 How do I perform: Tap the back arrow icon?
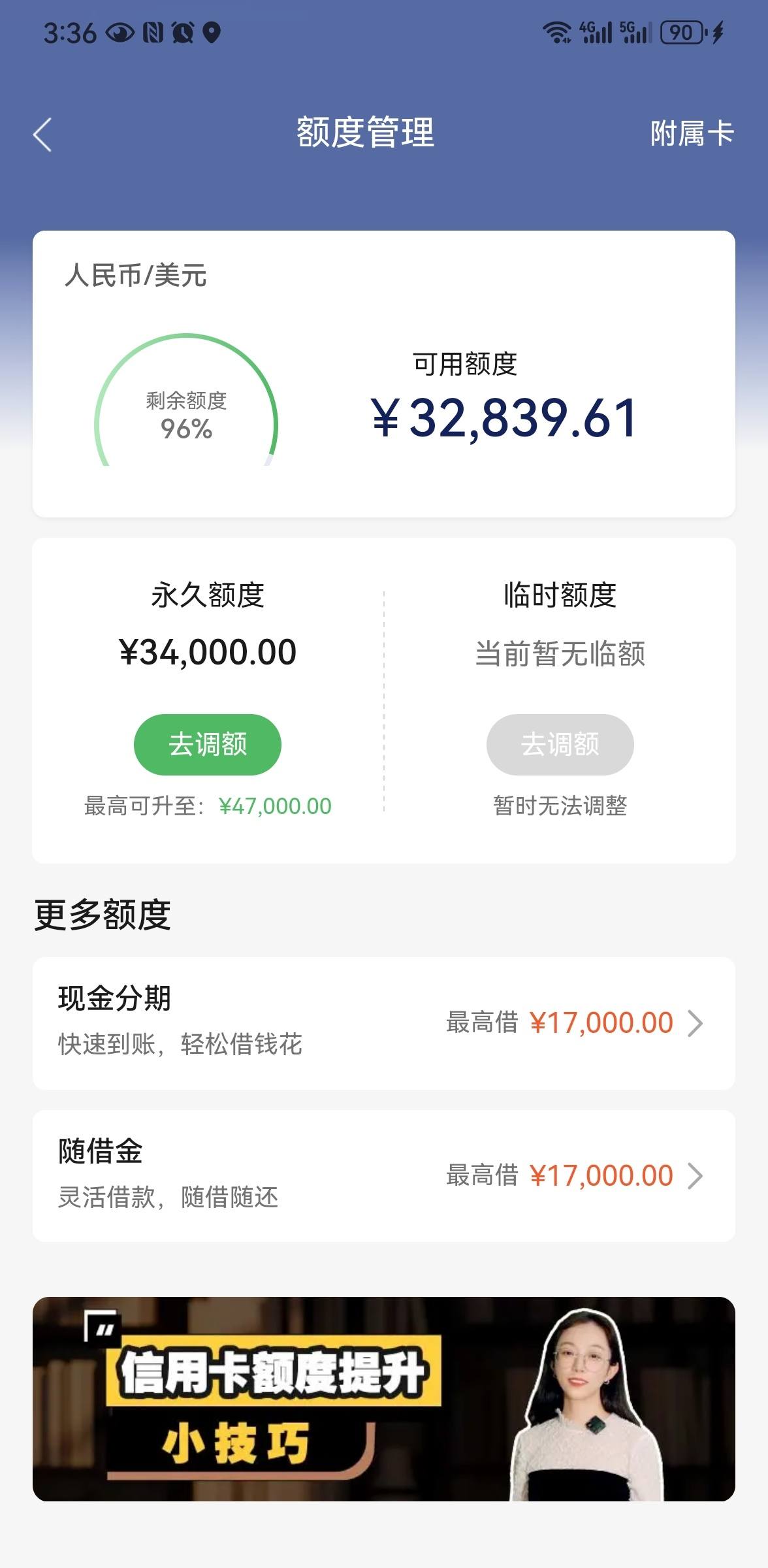tap(42, 135)
